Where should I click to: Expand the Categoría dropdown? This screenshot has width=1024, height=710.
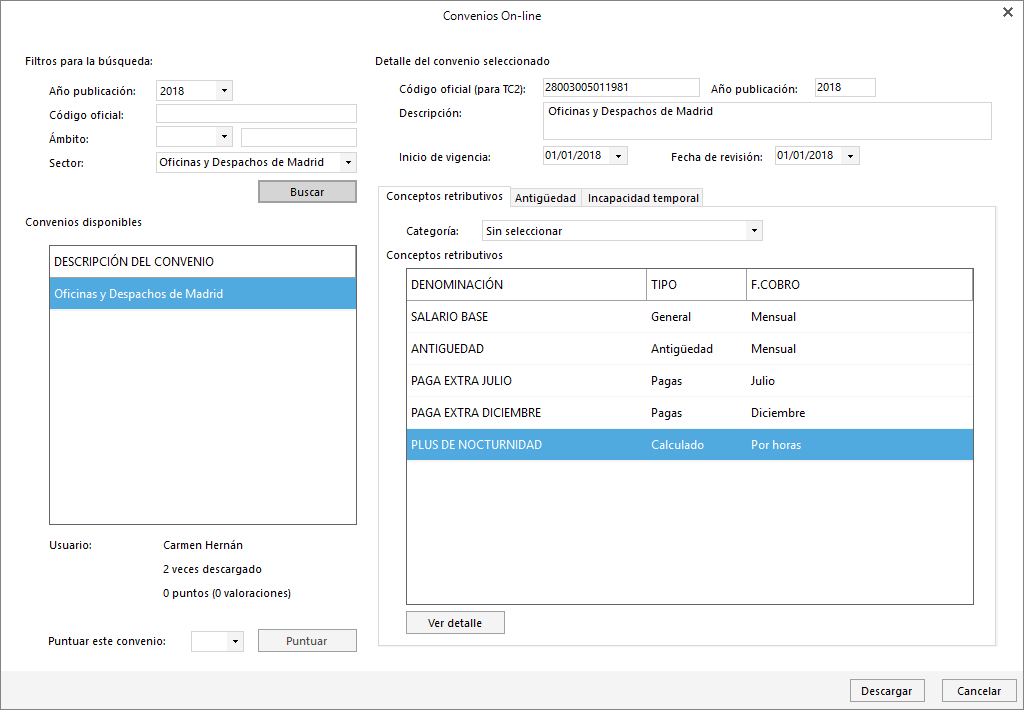[x=753, y=231]
